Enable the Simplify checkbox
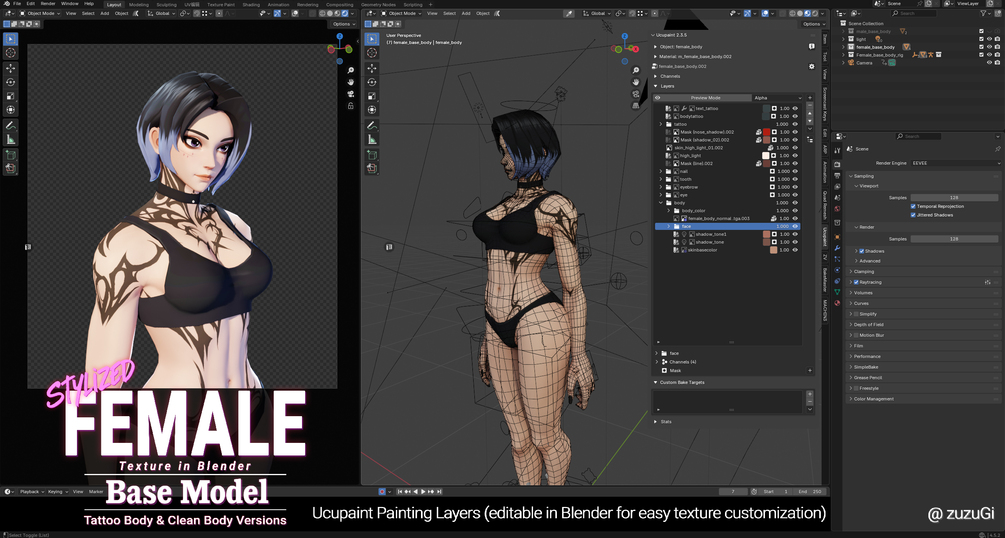Image resolution: width=1005 pixels, height=538 pixels. pyautogui.click(x=856, y=314)
